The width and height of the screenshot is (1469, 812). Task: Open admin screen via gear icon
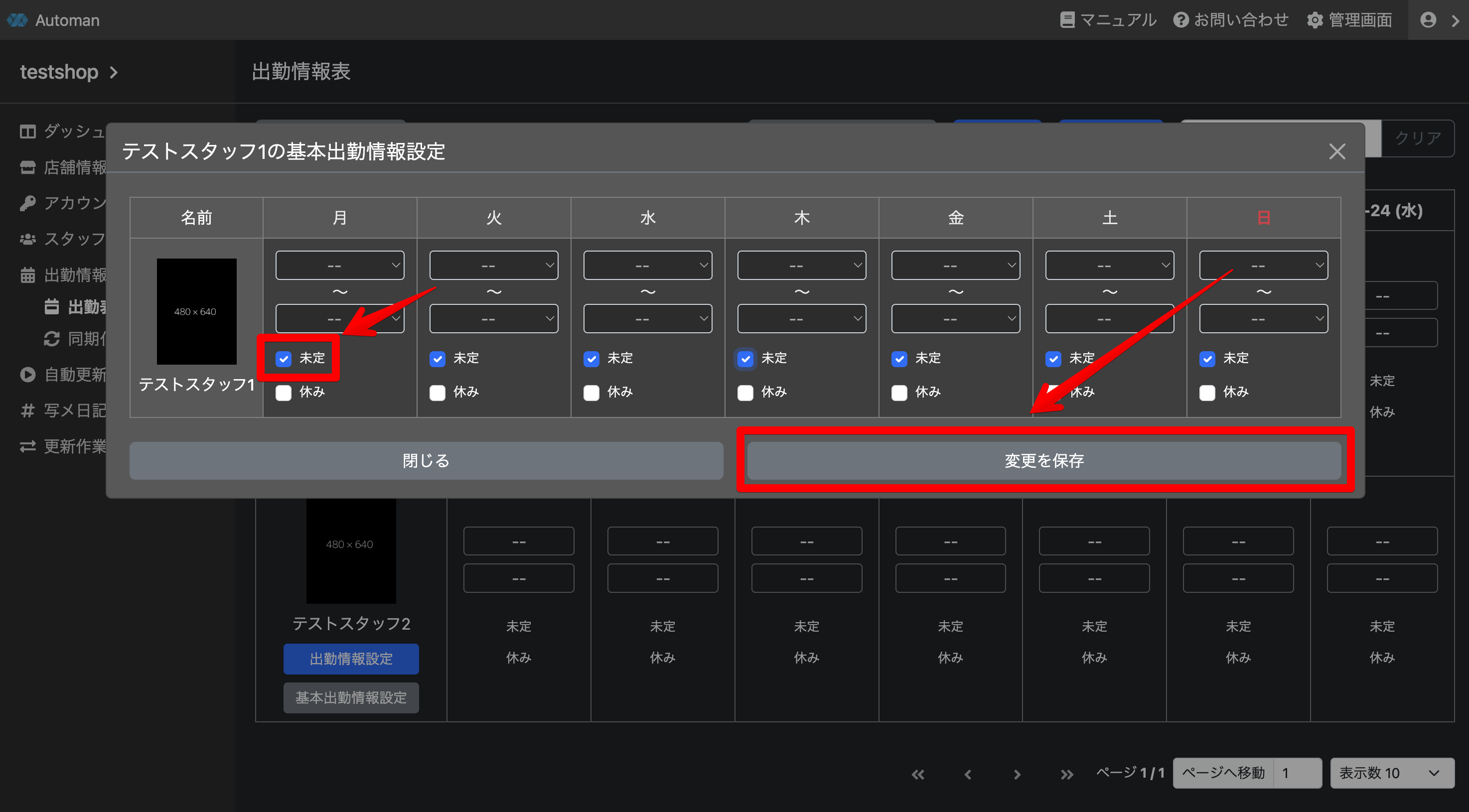(1315, 20)
